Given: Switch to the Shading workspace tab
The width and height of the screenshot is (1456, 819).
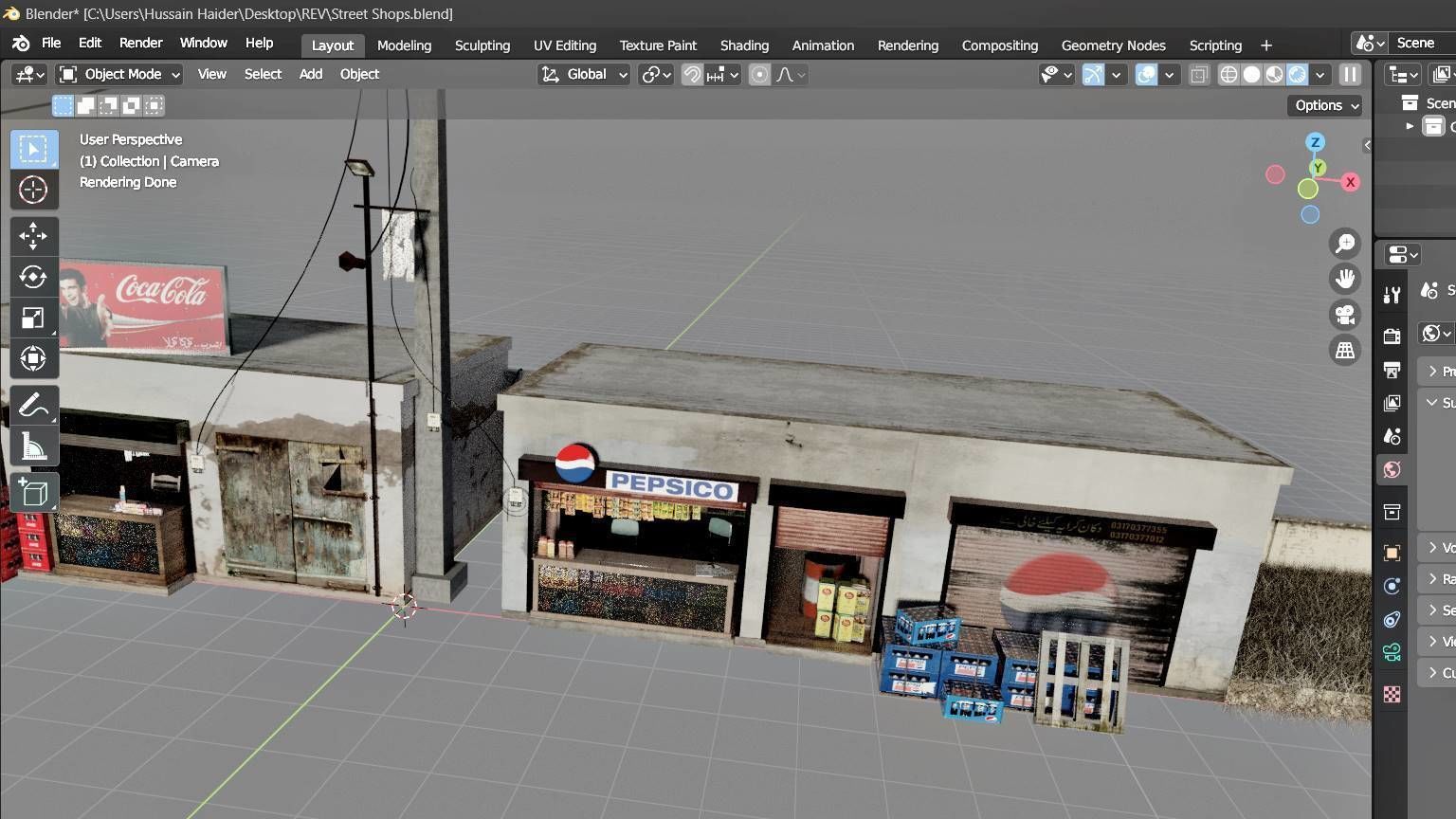Looking at the screenshot, I should pyautogui.click(x=744, y=45).
